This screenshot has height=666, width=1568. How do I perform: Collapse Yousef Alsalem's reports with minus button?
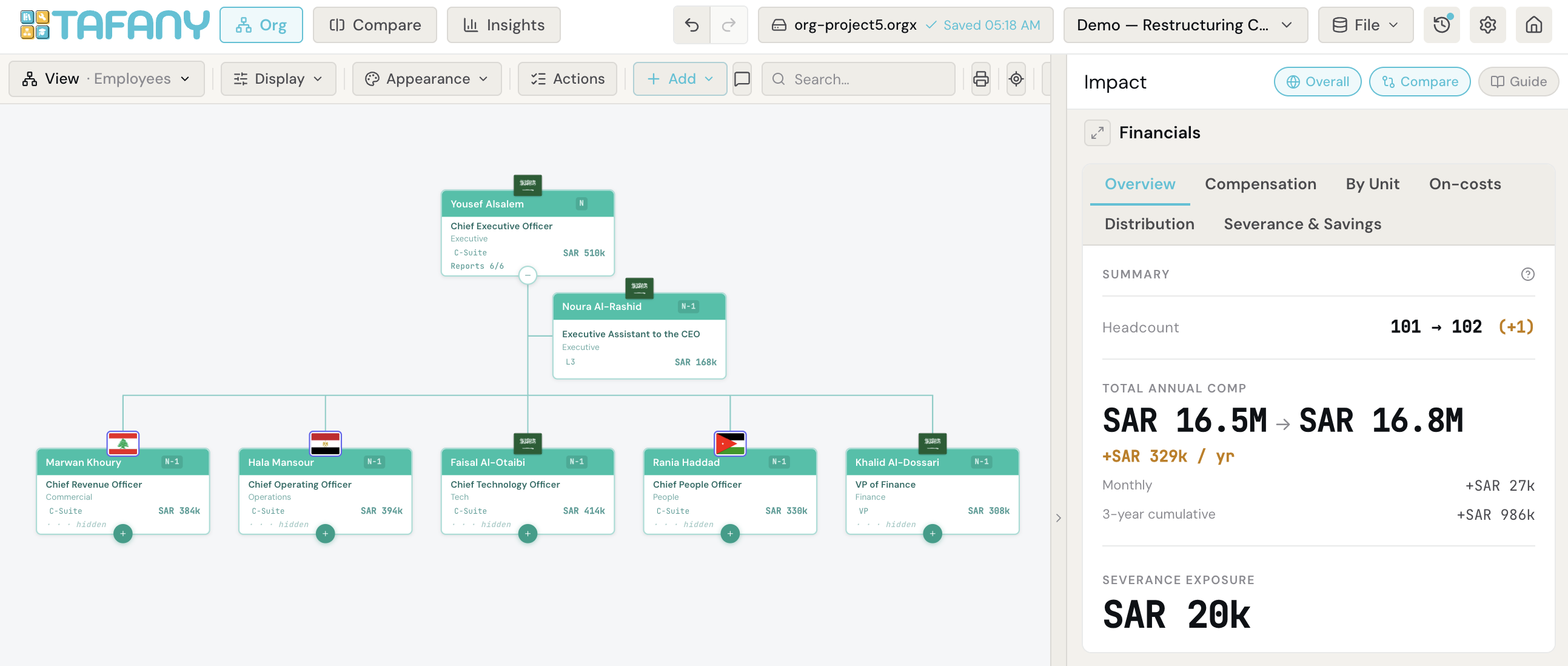tap(528, 275)
